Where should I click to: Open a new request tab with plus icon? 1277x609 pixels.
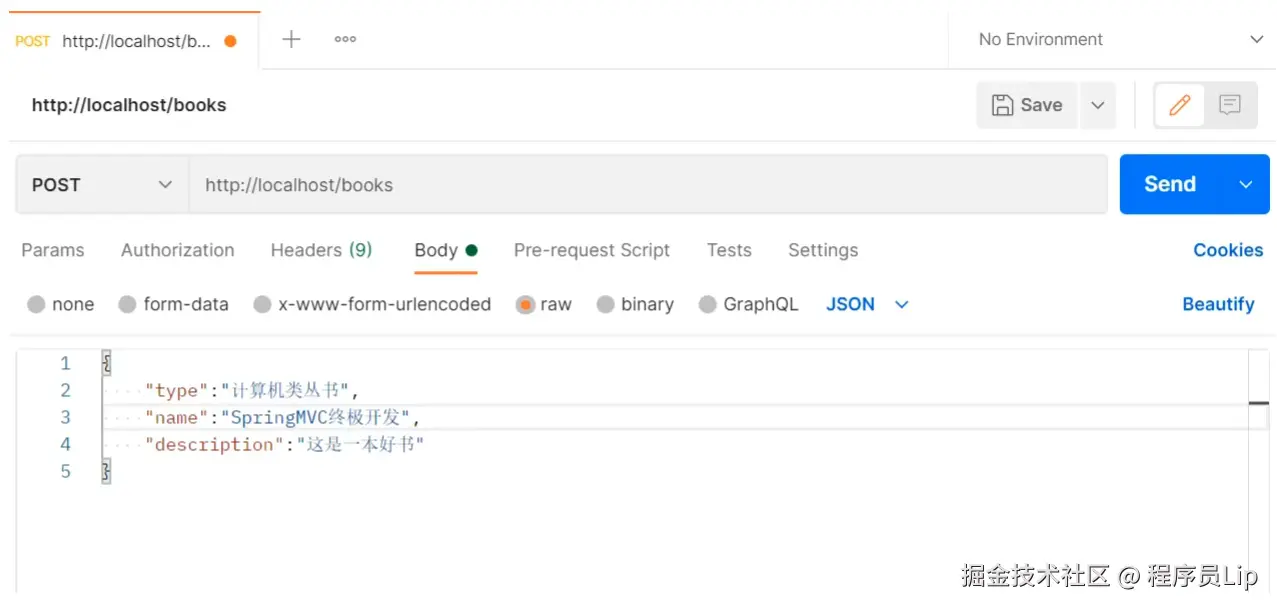click(x=291, y=40)
